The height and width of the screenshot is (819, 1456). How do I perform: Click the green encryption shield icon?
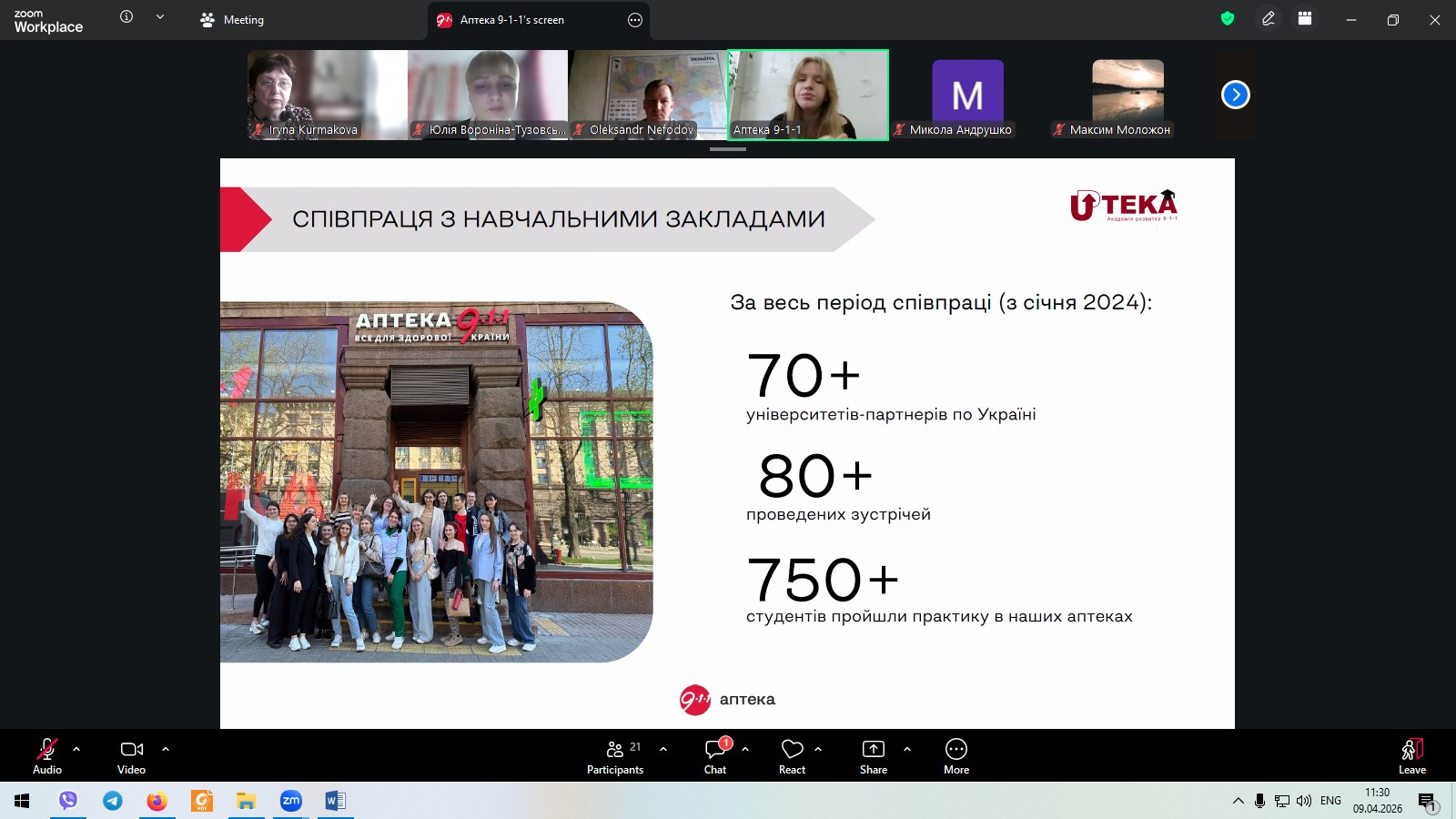pos(1228,19)
